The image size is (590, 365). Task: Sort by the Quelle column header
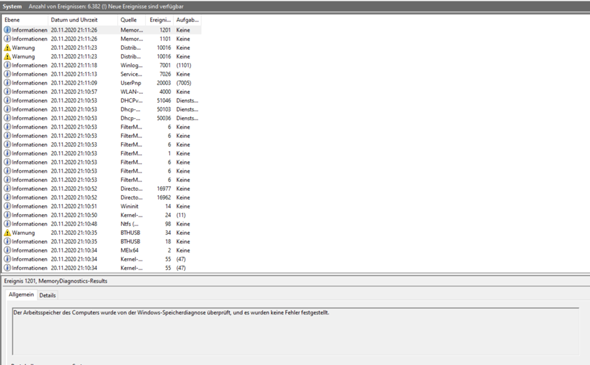[131, 20]
